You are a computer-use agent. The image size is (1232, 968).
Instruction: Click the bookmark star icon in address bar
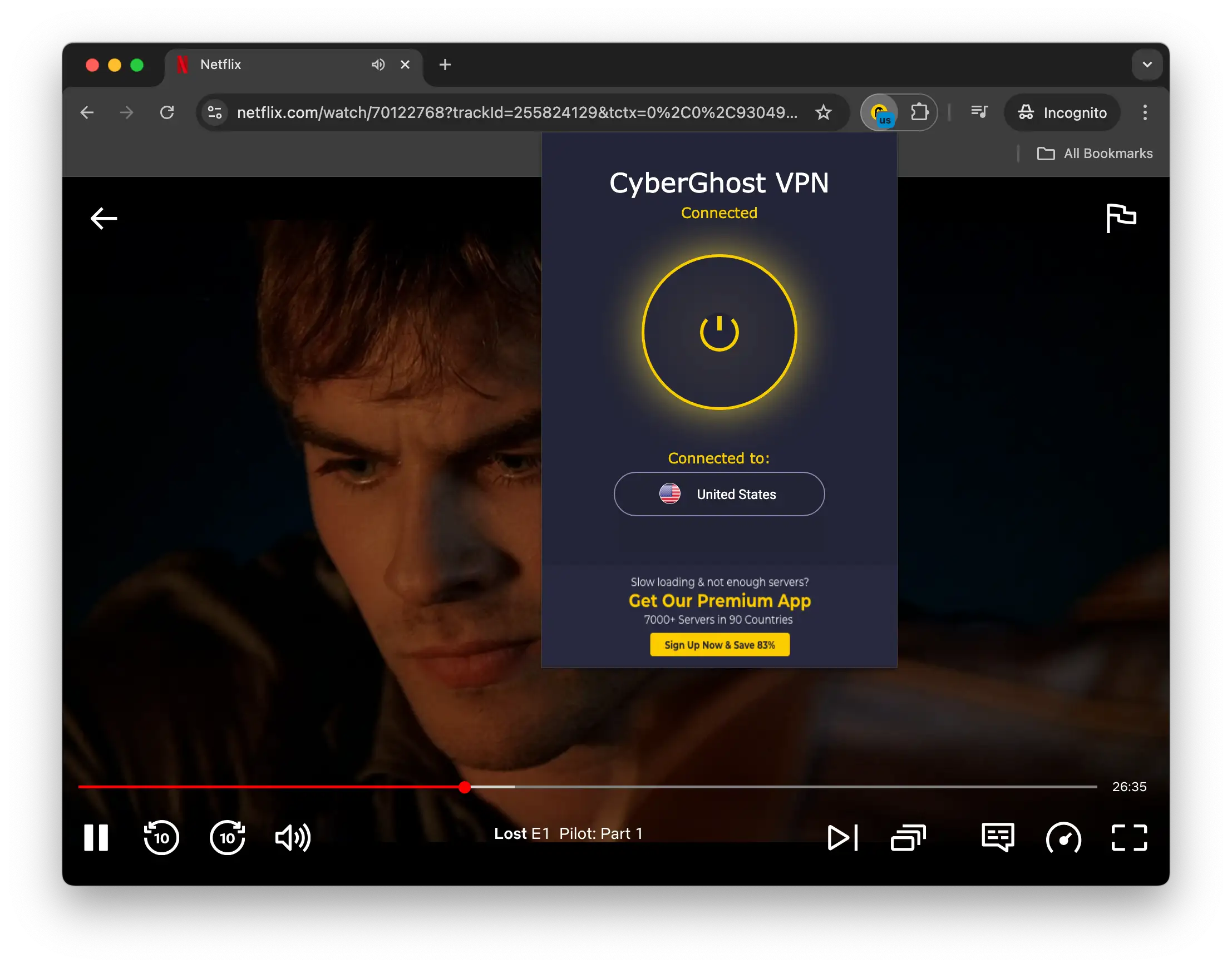tap(825, 112)
